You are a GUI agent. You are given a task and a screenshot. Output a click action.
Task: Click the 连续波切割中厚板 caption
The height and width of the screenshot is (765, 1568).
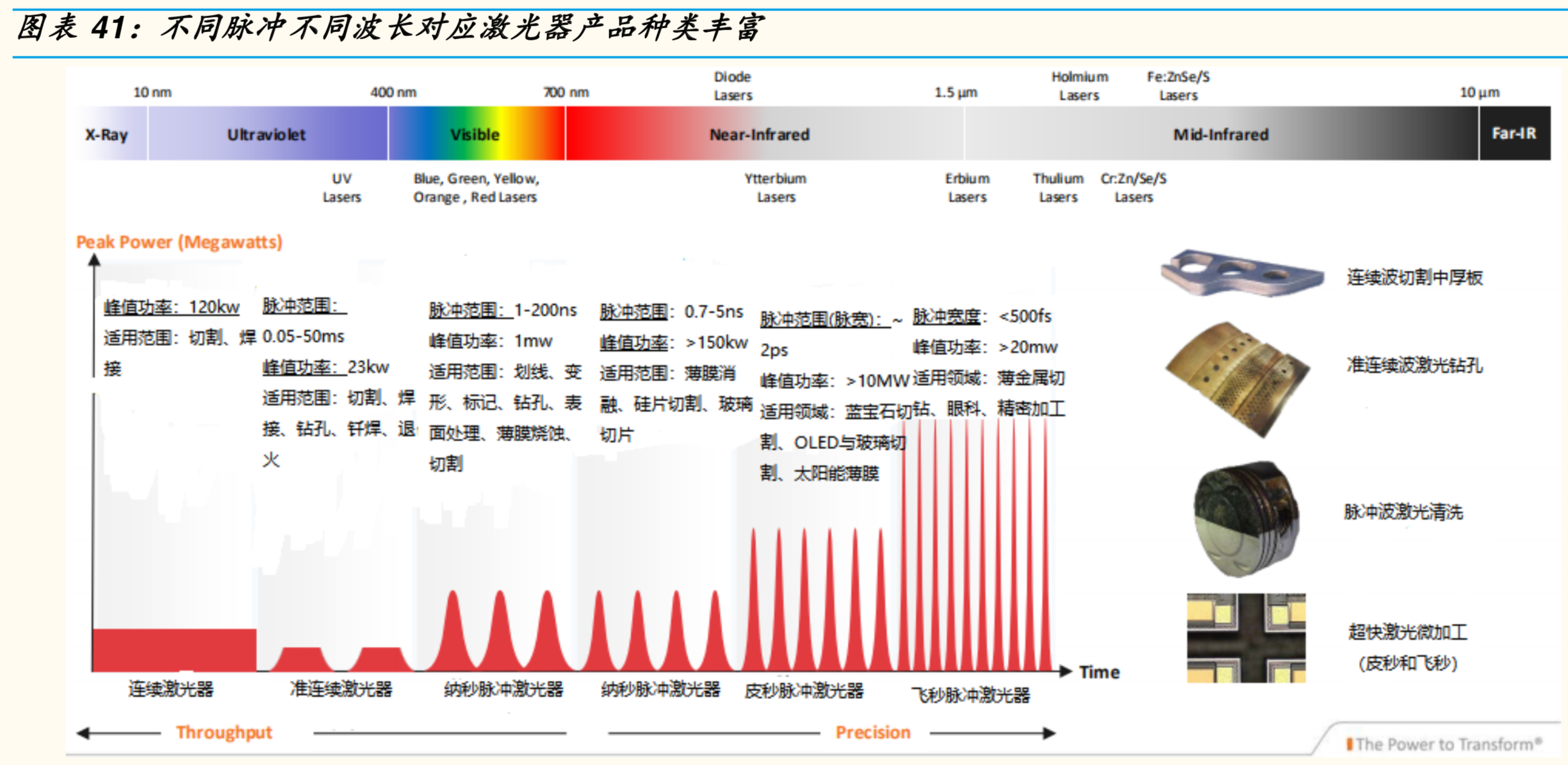click(1414, 277)
